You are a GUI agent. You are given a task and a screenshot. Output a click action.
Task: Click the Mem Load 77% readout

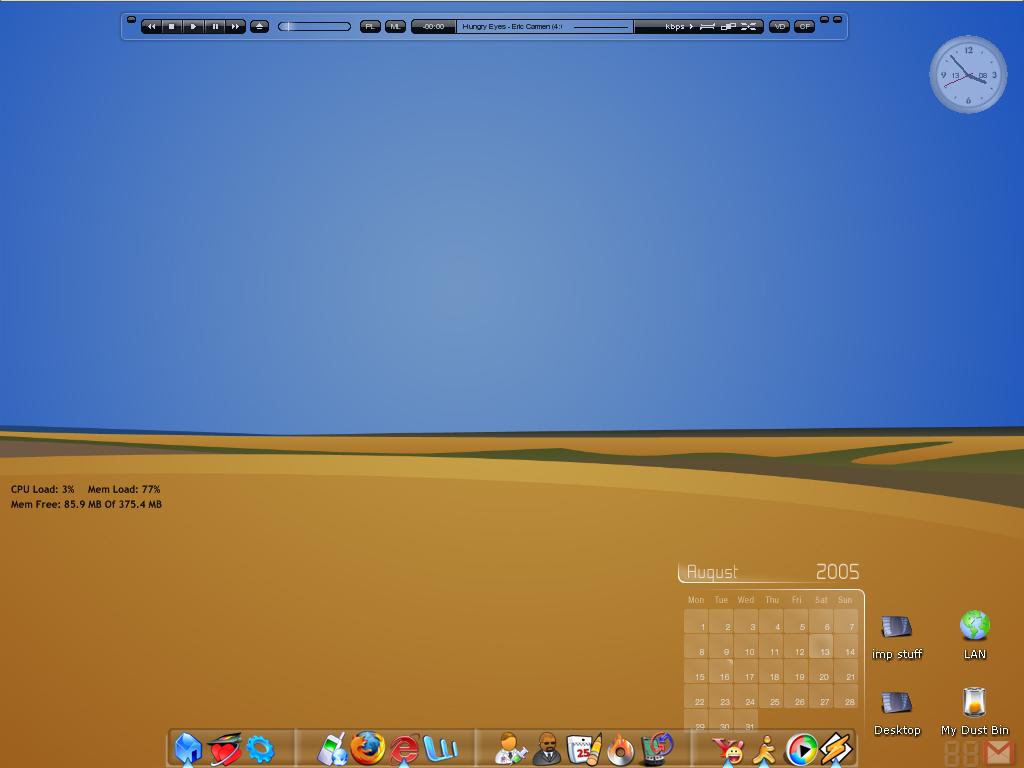point(124,489)
